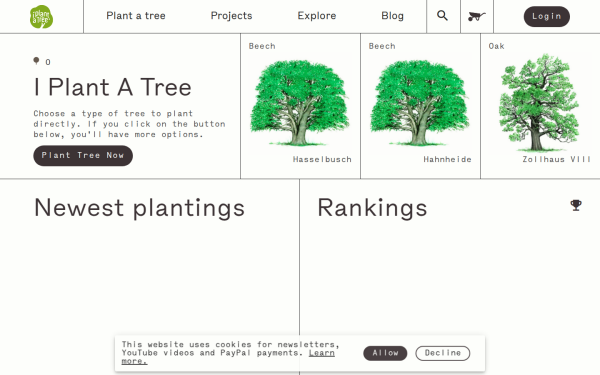
Task: Click the planted tree count 0
Action: [x=48, y=62]
